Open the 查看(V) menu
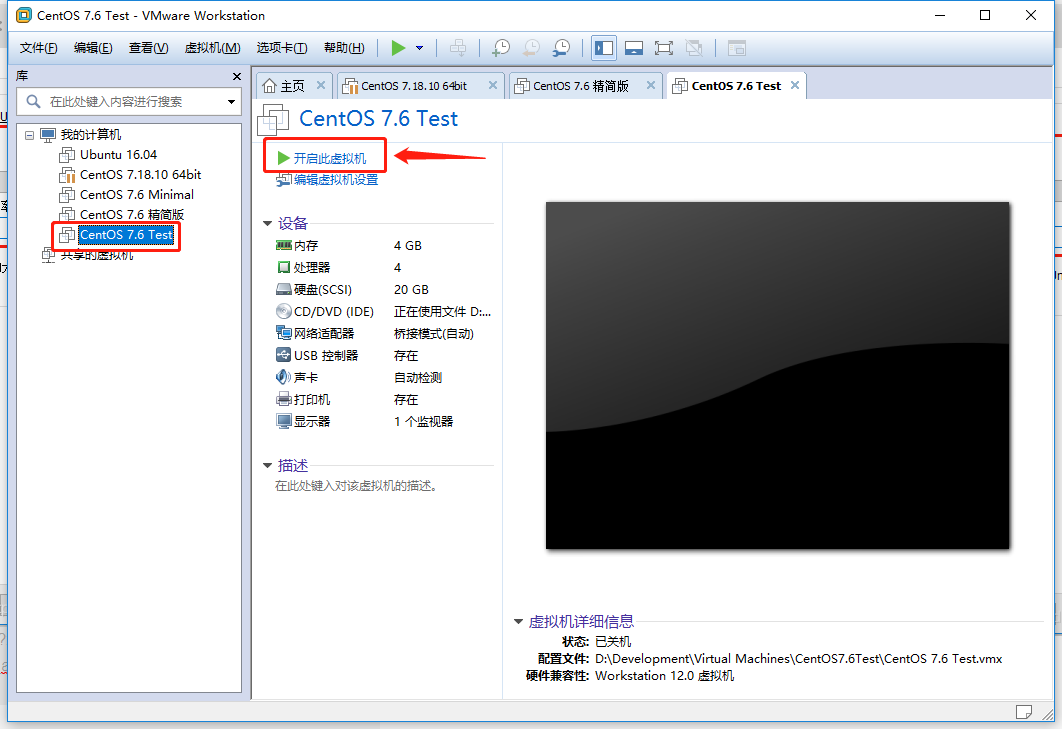The width and height of the screenshot is (1062, 729). [x=148, y=48]
